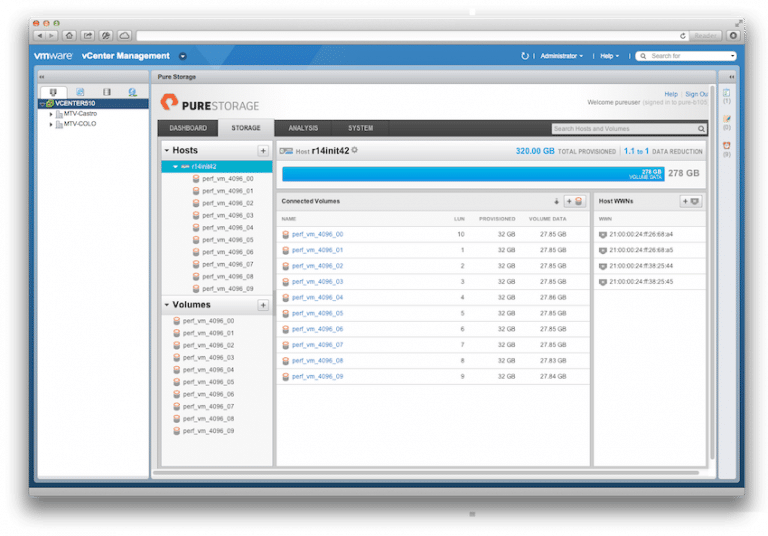Click the Pure Storage Help link
Viewport: 768px width, 536px height.
(671, 94)
